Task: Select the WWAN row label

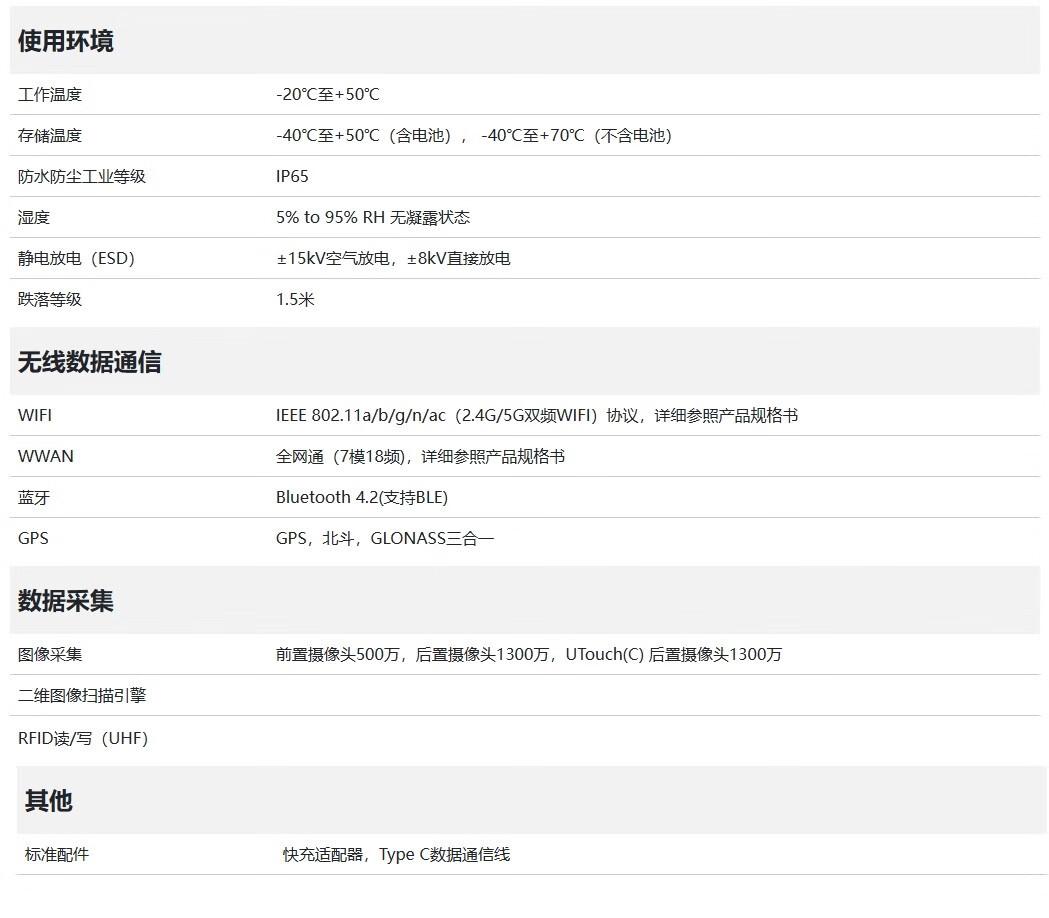Action: pos(46,457)
